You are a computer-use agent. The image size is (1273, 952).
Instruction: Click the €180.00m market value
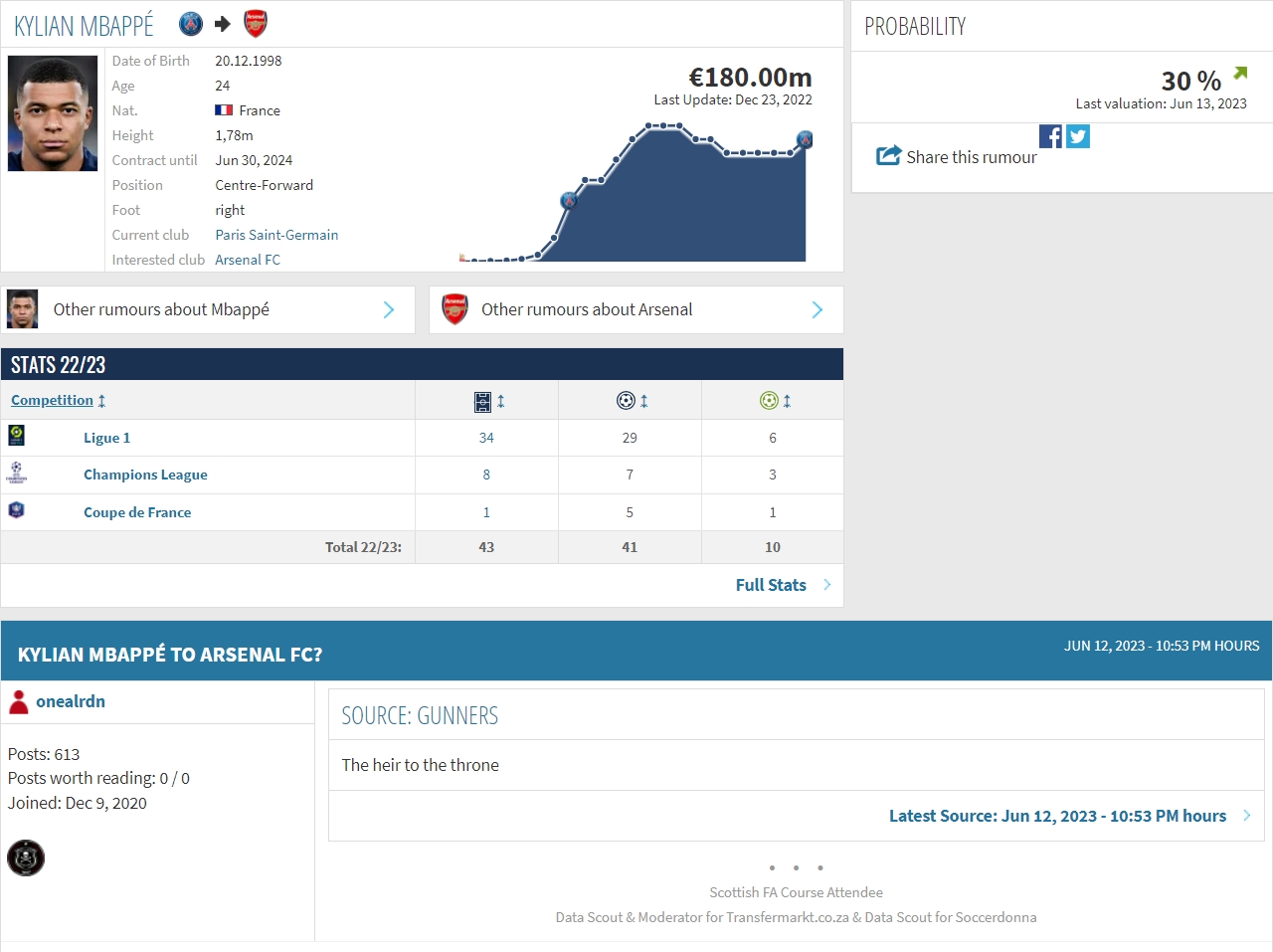pos(750,77)
